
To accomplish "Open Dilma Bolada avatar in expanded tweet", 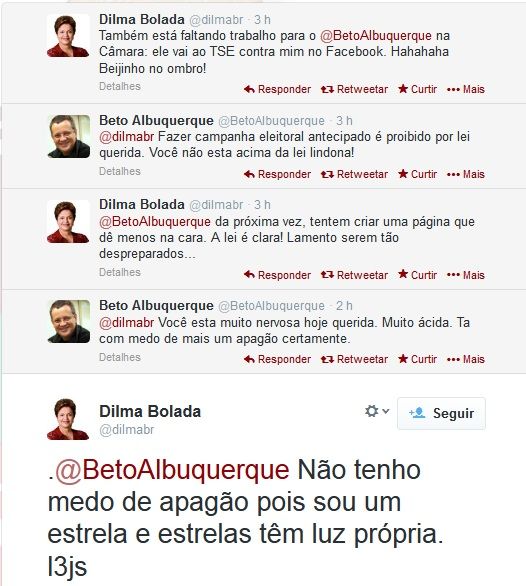I will point(68,419).
